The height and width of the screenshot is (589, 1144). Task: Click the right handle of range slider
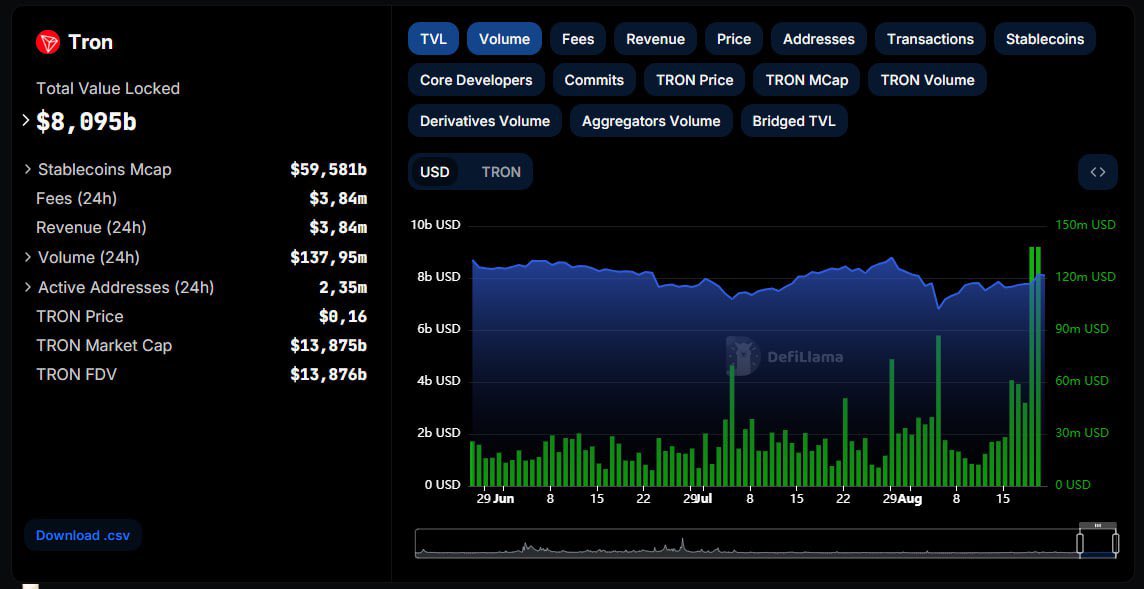pyautogui.click(x=1115, y=543)
